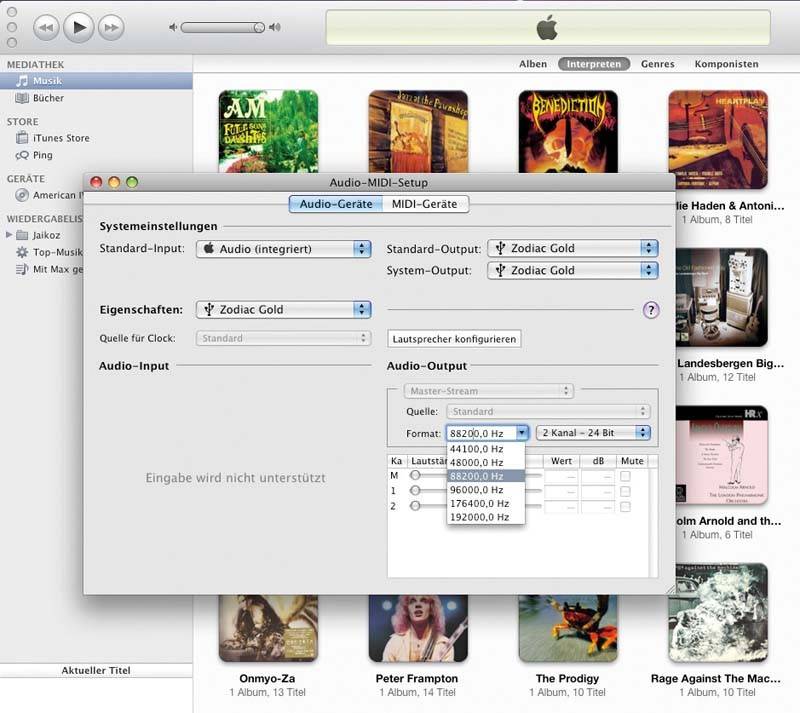Click the rewind previous track button
The image size is (800, 713).
(46, 27)
